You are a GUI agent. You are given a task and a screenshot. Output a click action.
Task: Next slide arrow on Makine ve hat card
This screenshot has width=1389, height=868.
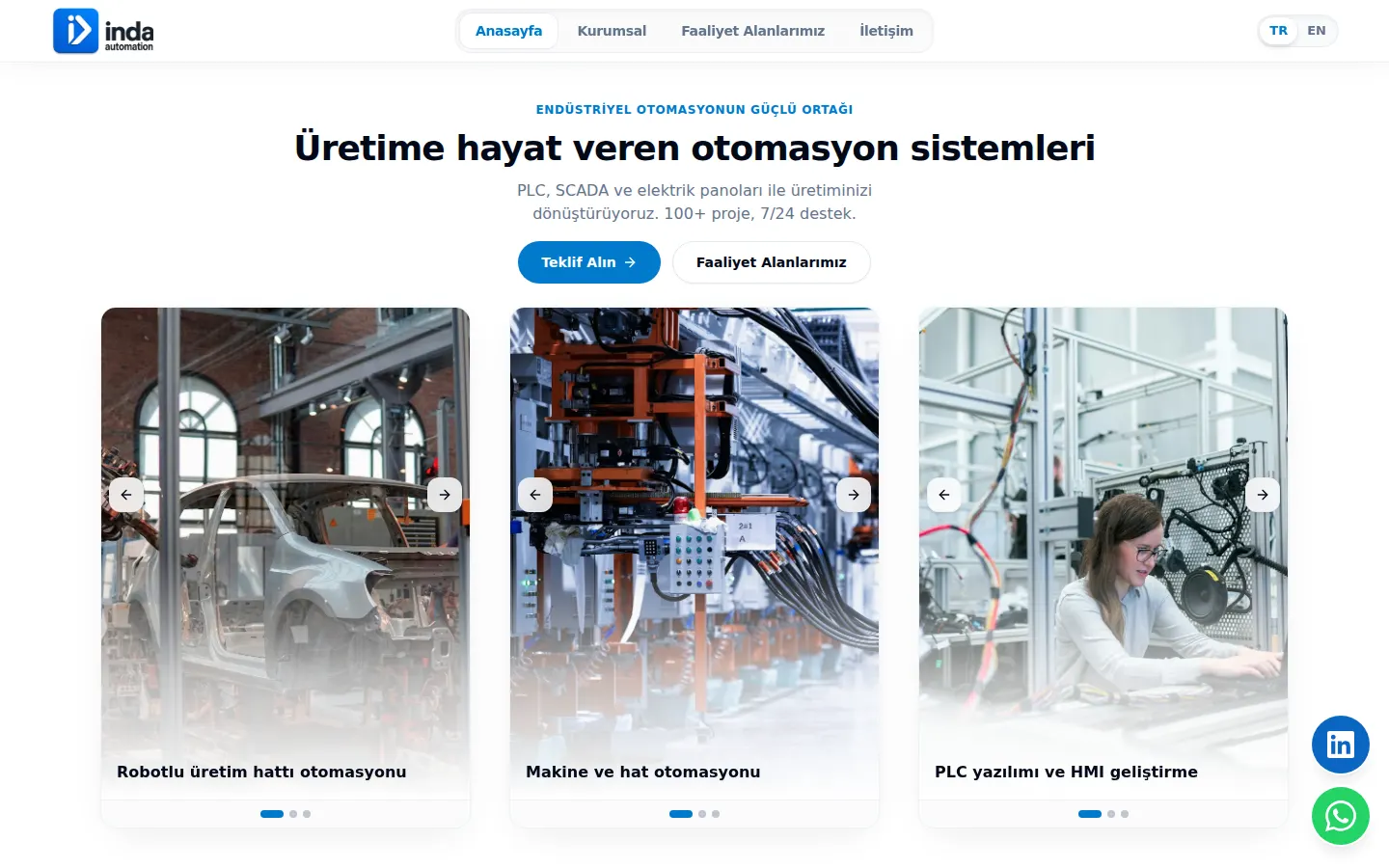pos(854,495)
